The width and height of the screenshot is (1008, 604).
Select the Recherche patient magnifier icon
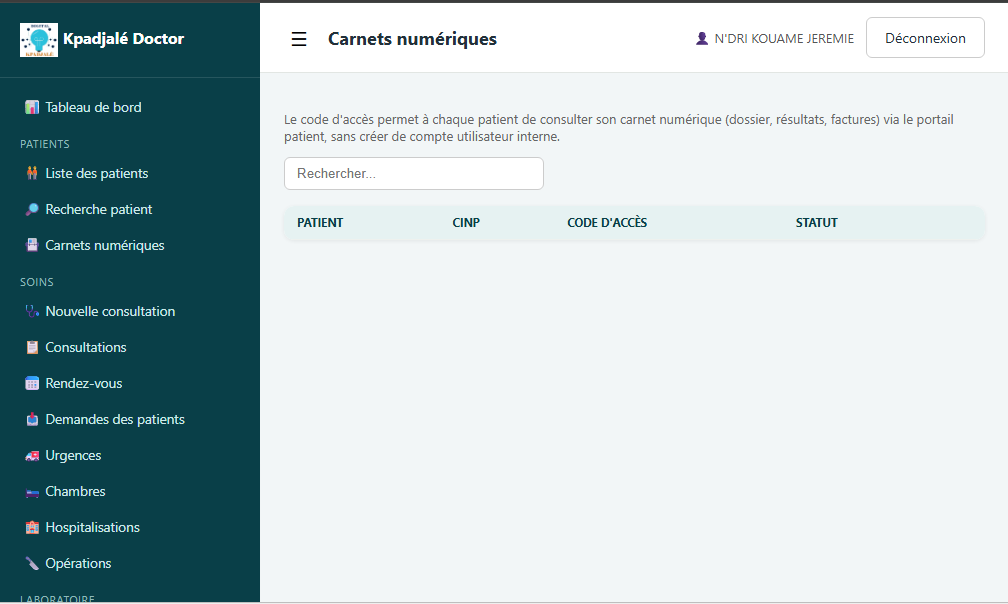[32, 209]
